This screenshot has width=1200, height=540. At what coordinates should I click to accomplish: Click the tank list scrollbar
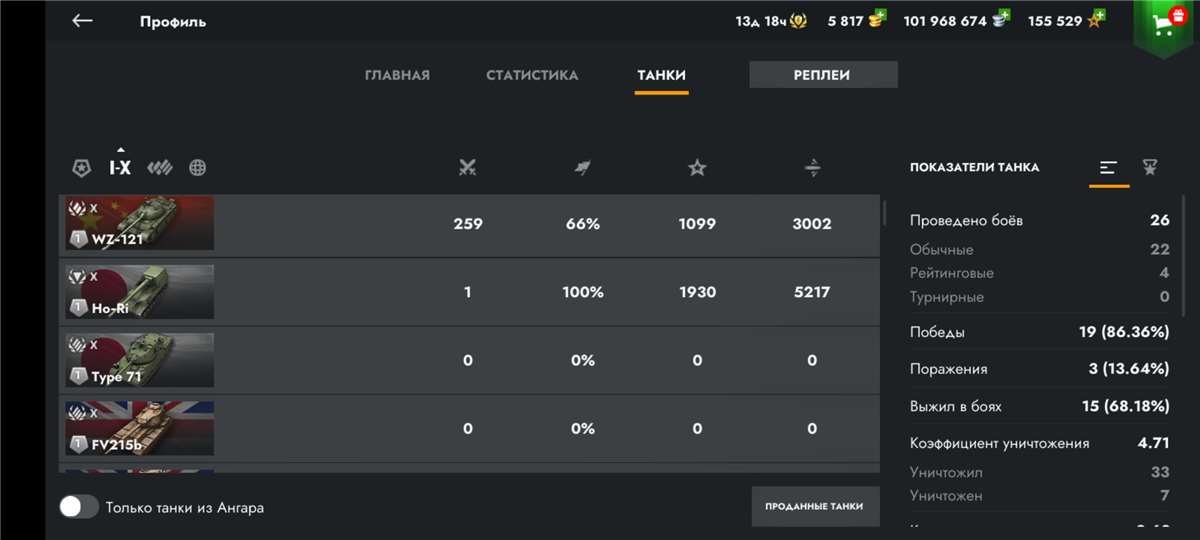[x=883, y=214]
